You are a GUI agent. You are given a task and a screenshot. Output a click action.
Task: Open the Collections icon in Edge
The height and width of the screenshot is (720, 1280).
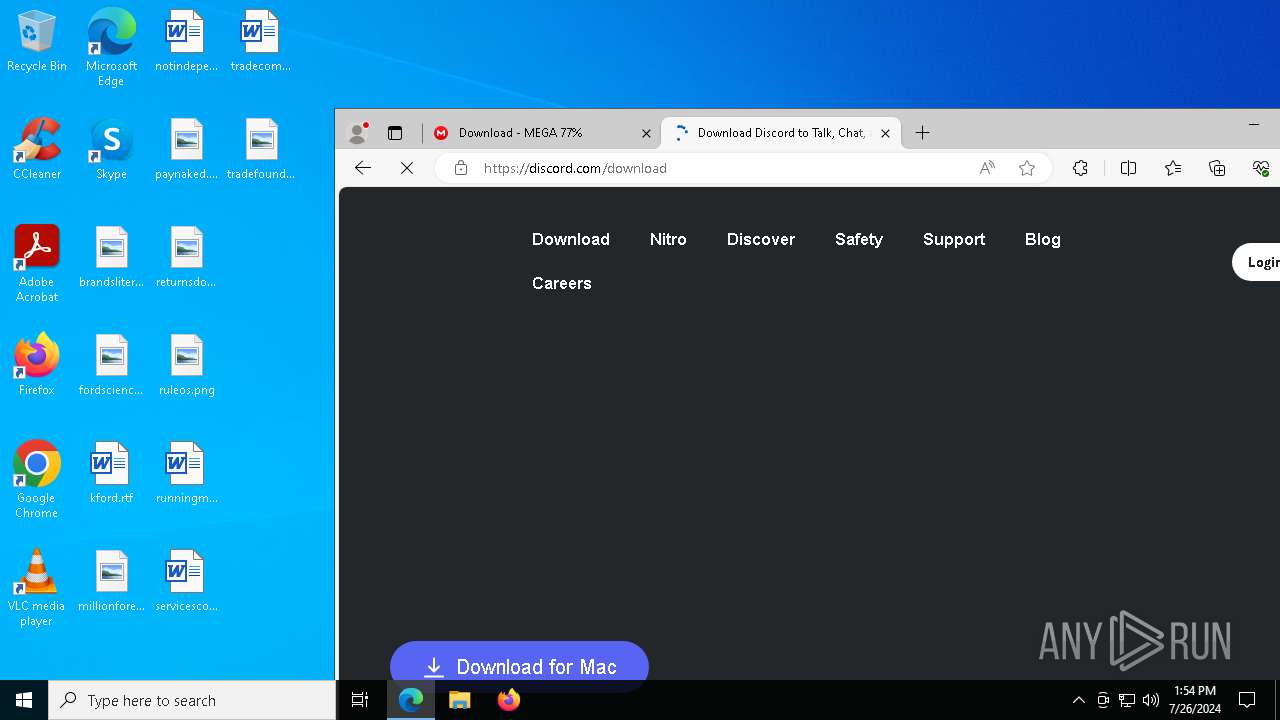(x=1217, y=168)
